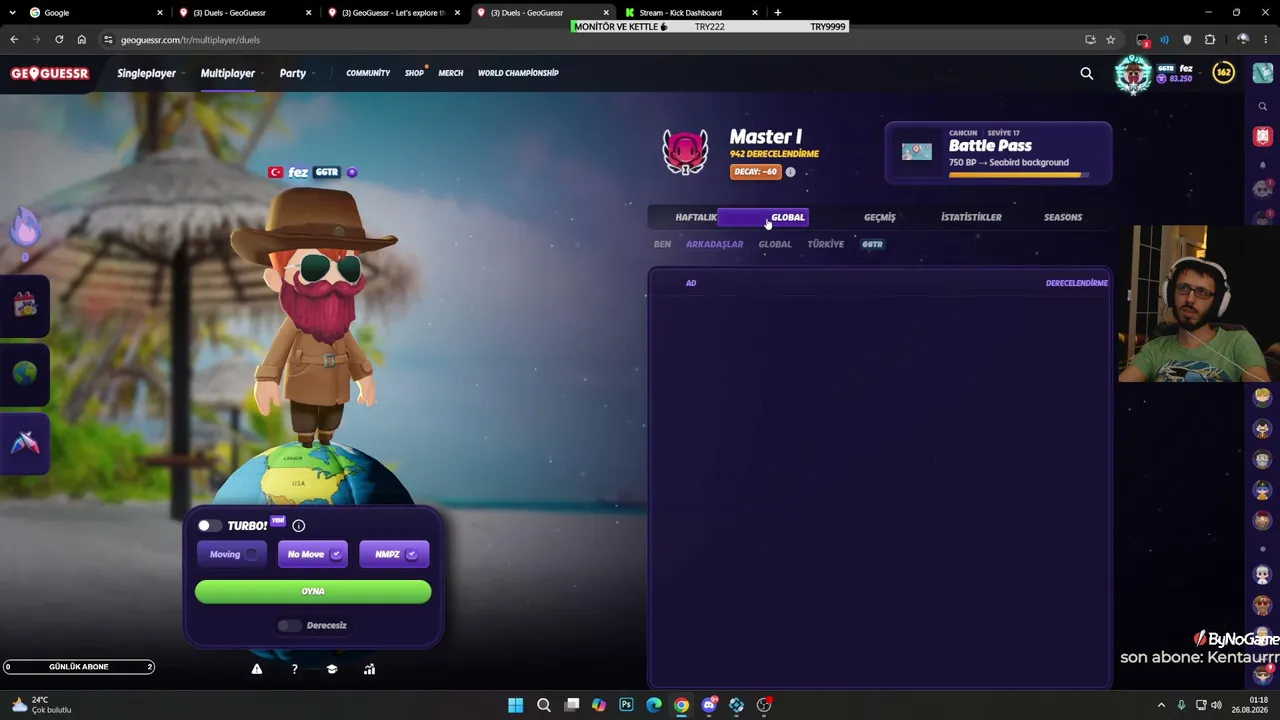Filter leaderboard by GGTR team
This screenshot has width=1280, height=720.
point(872,244)
